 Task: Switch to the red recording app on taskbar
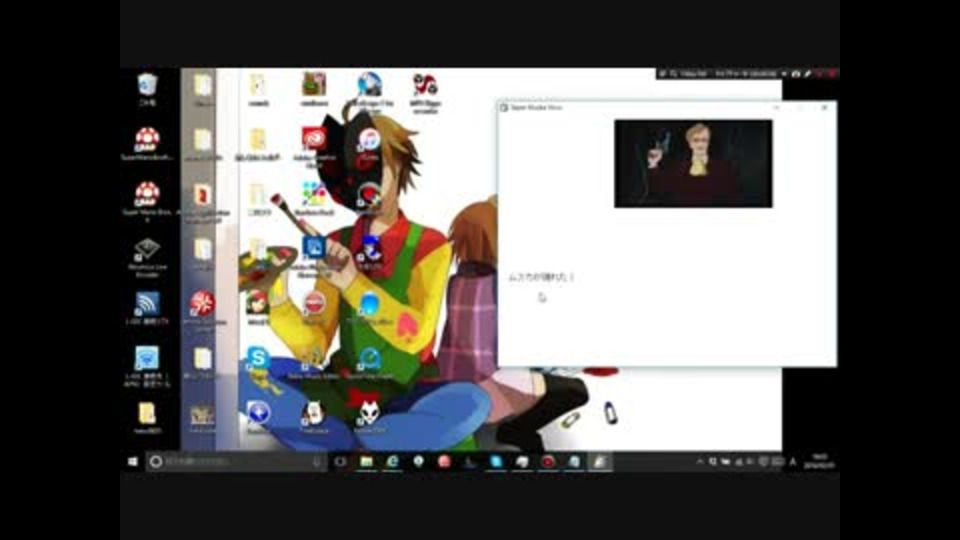pyautogui.click(x=548, y=462)
